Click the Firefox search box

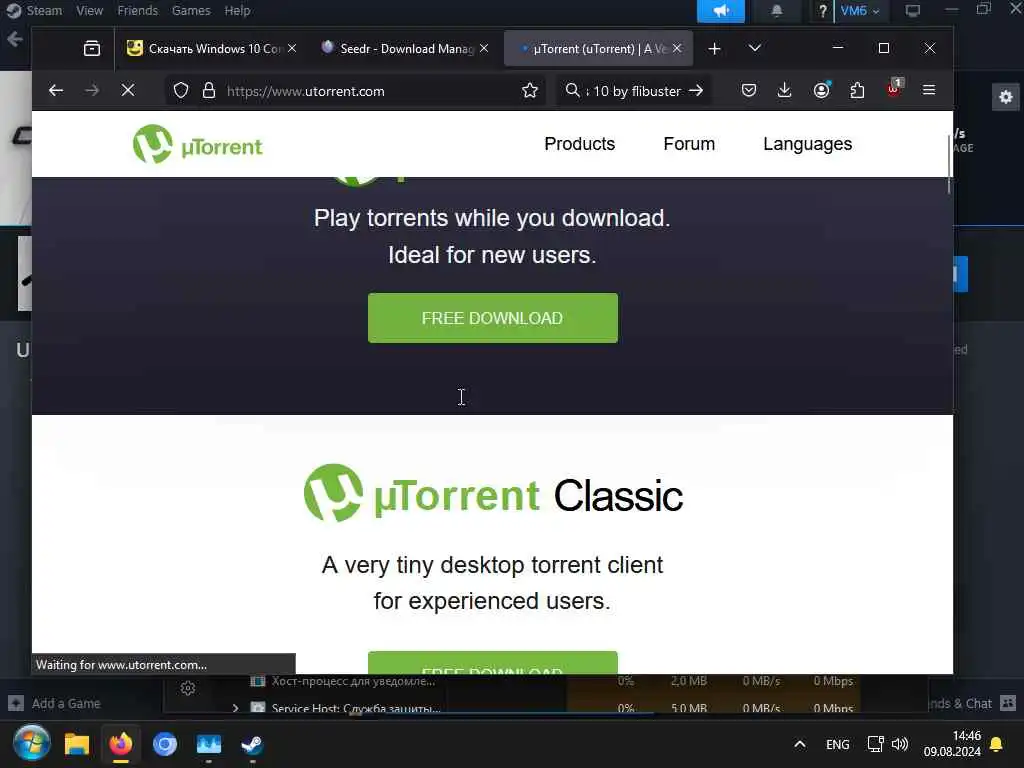pyautogui.click(x=633, y=91)
